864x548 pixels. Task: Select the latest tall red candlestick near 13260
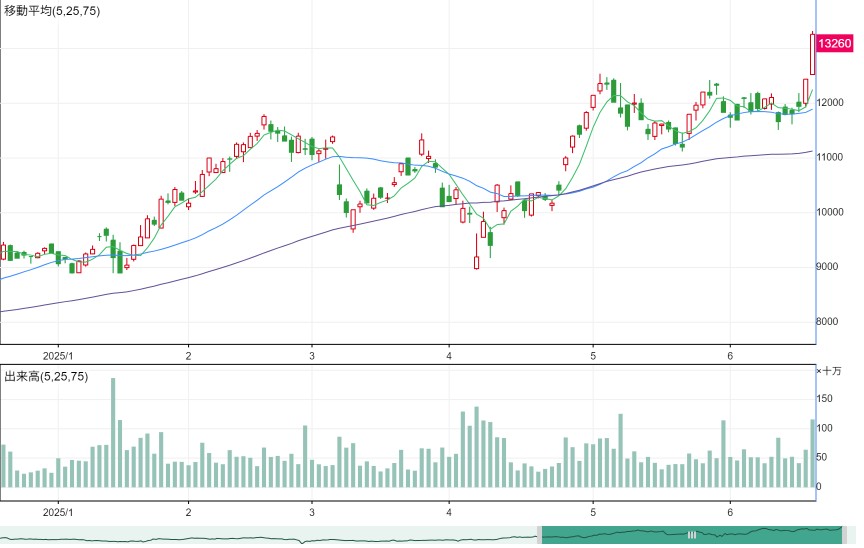pyautogui.click(x=812, y=53)
